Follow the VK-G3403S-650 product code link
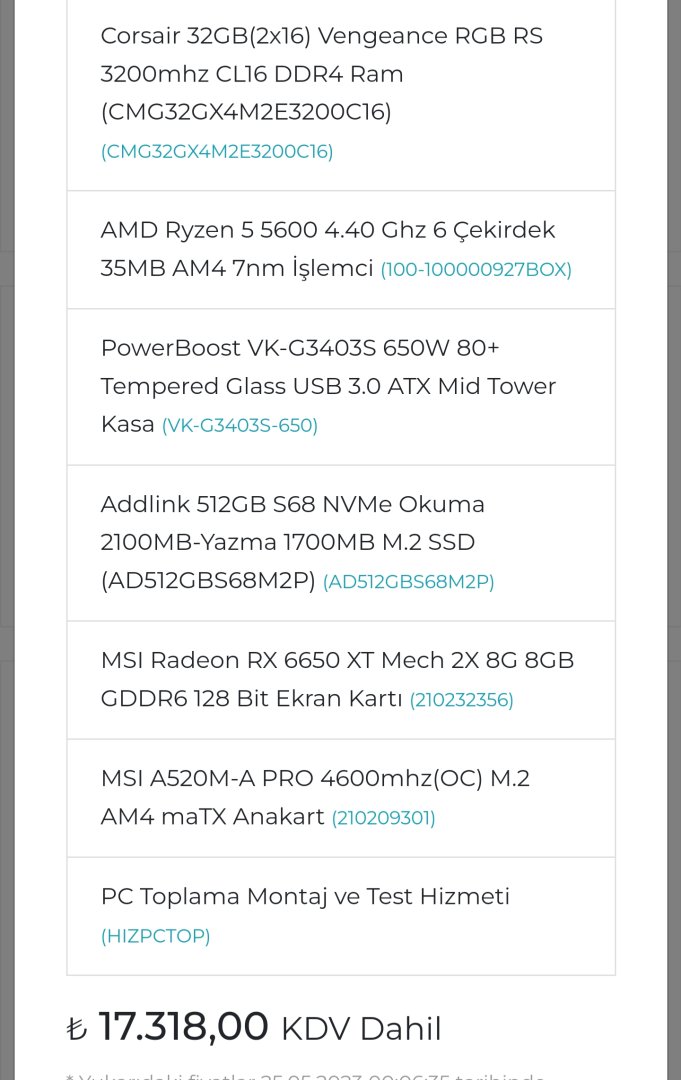This screenshot has height=1080, width=681. (x=240, y=426)
